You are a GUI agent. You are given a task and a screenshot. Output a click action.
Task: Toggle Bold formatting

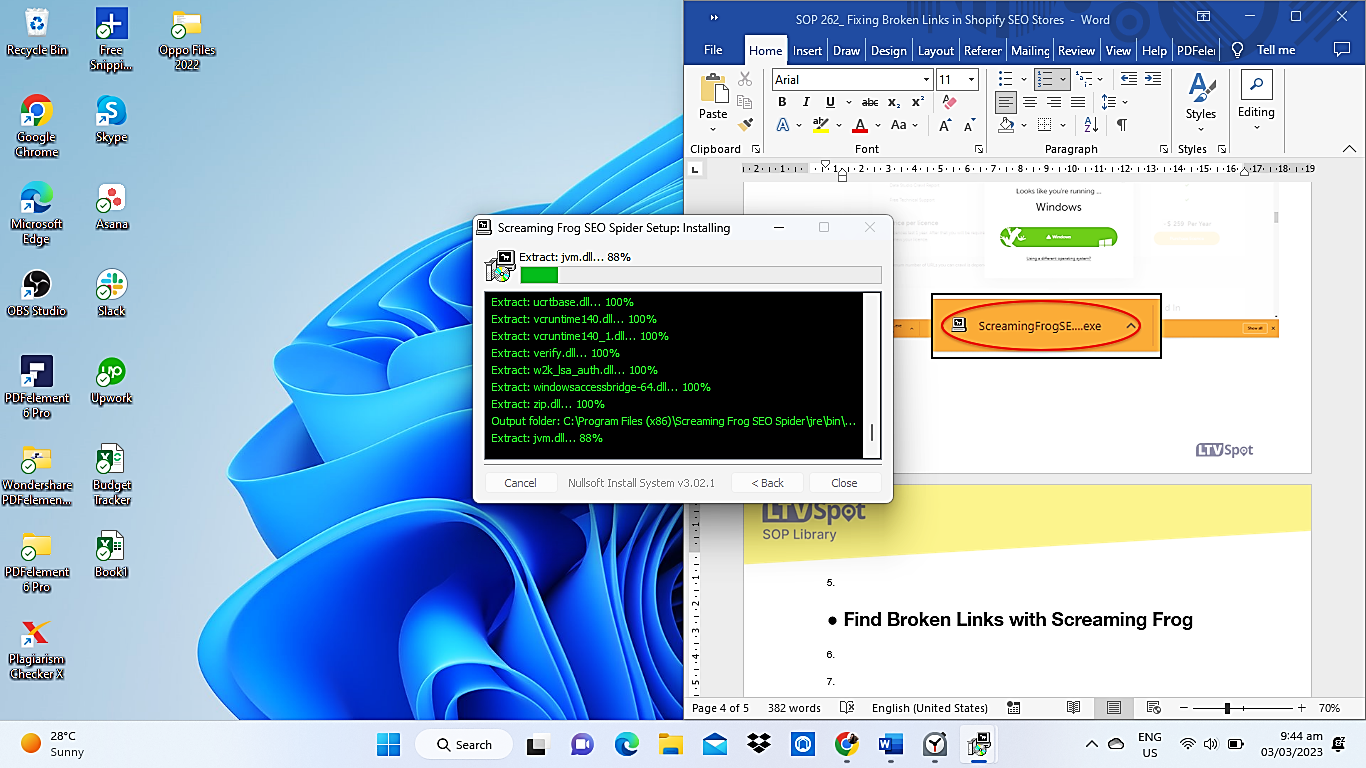(x=783, y=102)
